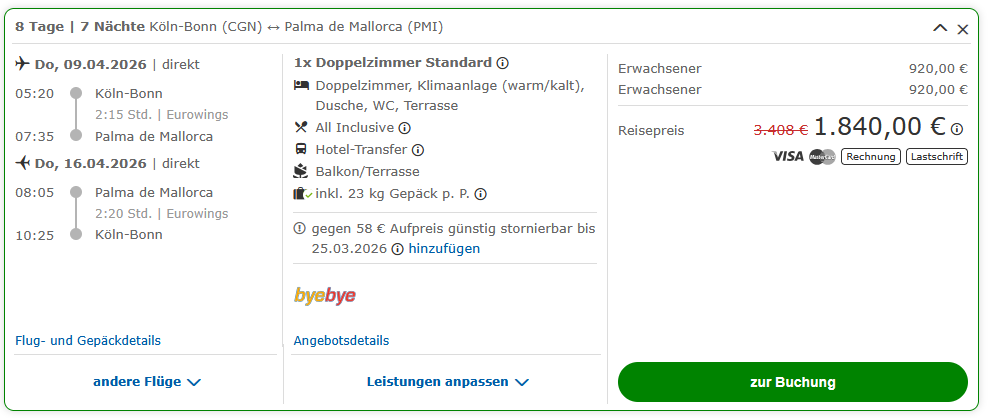This screenshot has height=418, width=990.
Task: Click the Mastercard payment icon
Action: click(x=822, y=156)
